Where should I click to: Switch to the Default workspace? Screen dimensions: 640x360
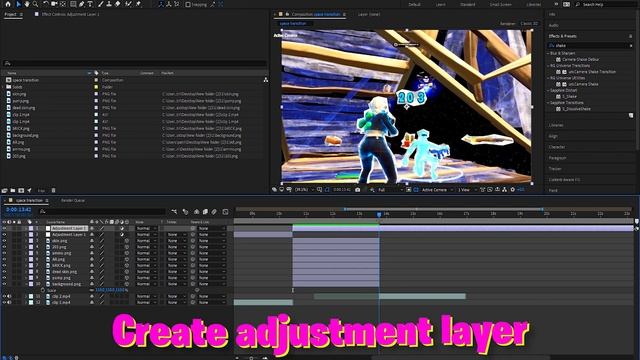coord(414,4)
